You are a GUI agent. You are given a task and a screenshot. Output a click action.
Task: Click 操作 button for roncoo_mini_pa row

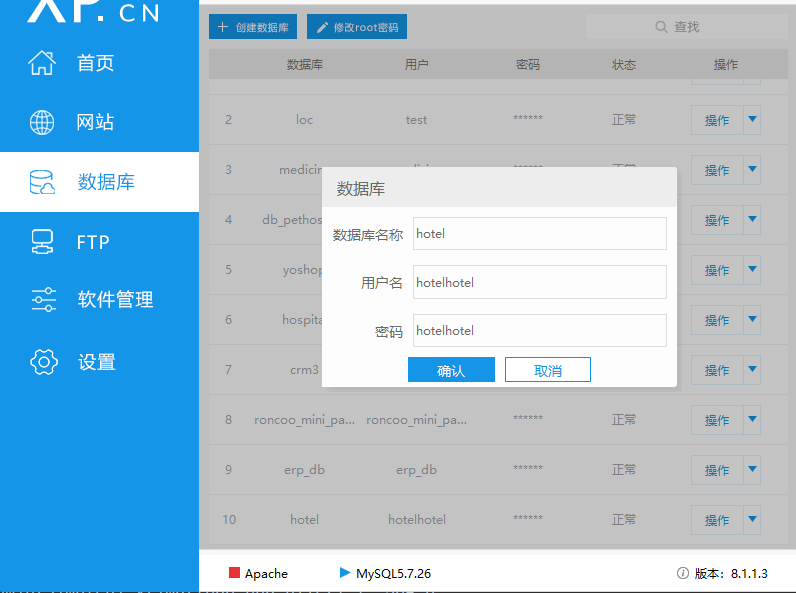[x=717, y=420]
